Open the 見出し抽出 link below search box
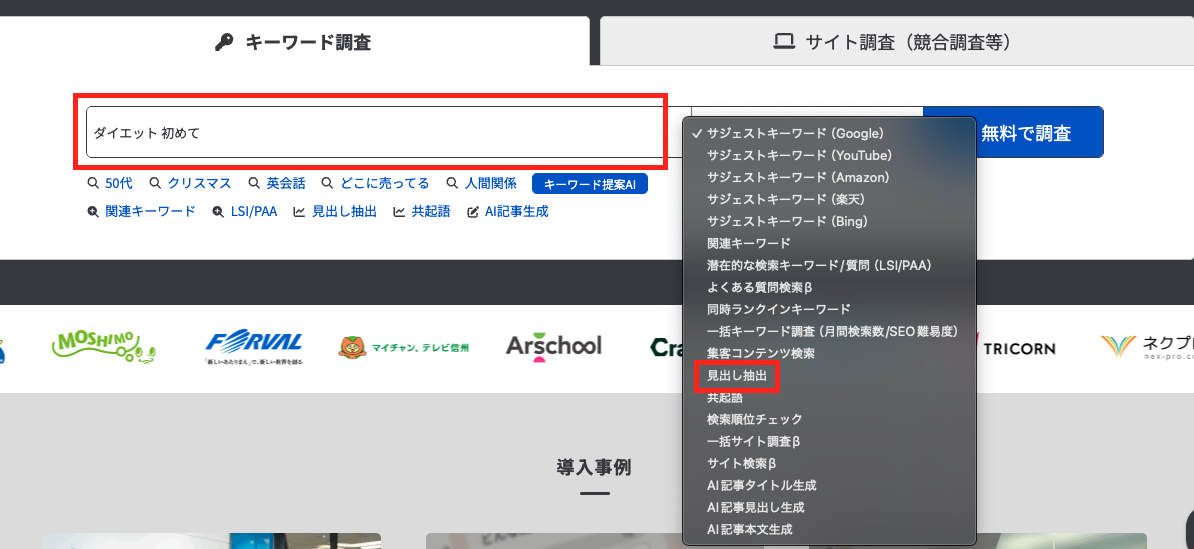This screenshot has width=1194, height=549. coord(344,212)
